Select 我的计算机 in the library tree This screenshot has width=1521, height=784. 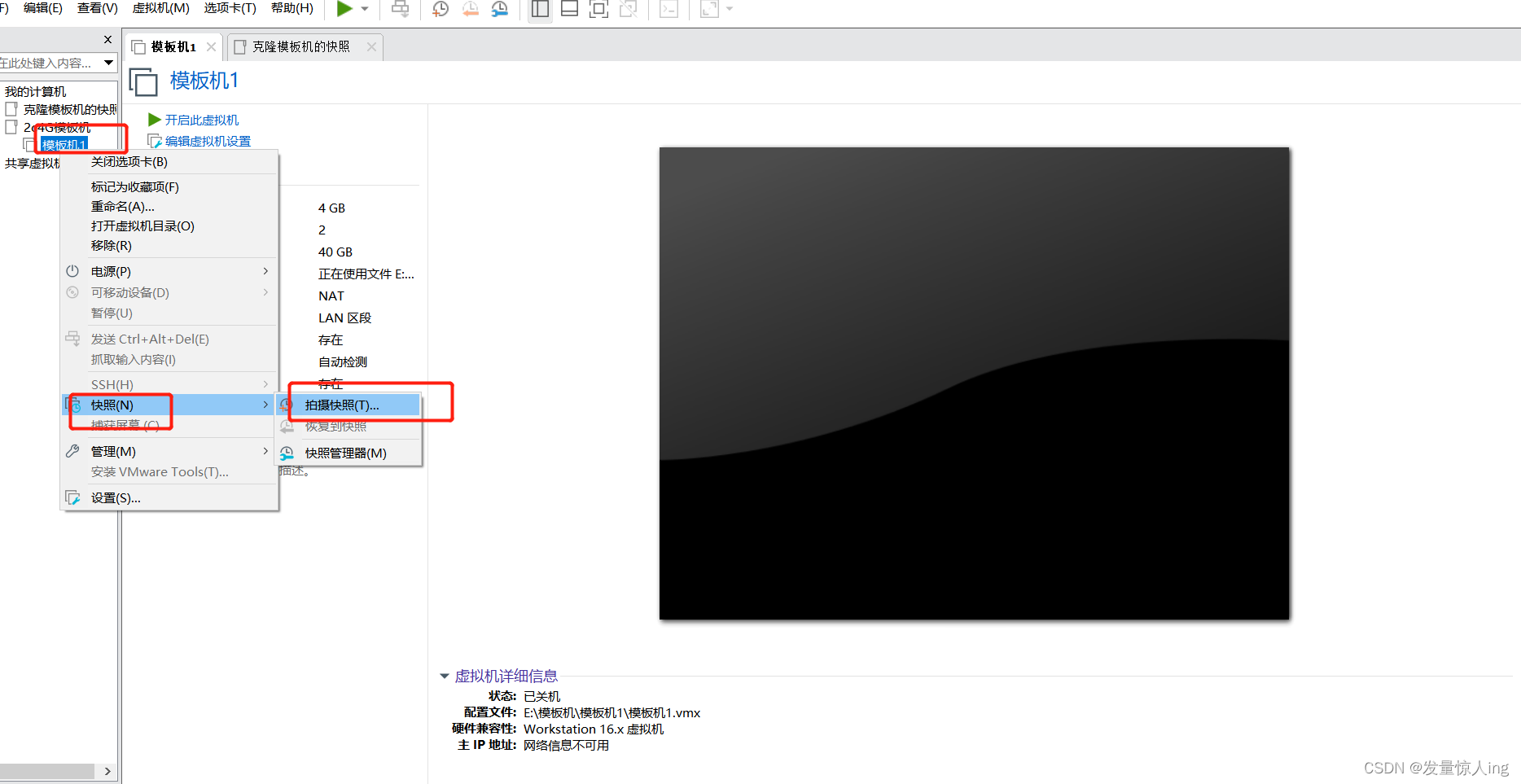[x=35, y=91]
